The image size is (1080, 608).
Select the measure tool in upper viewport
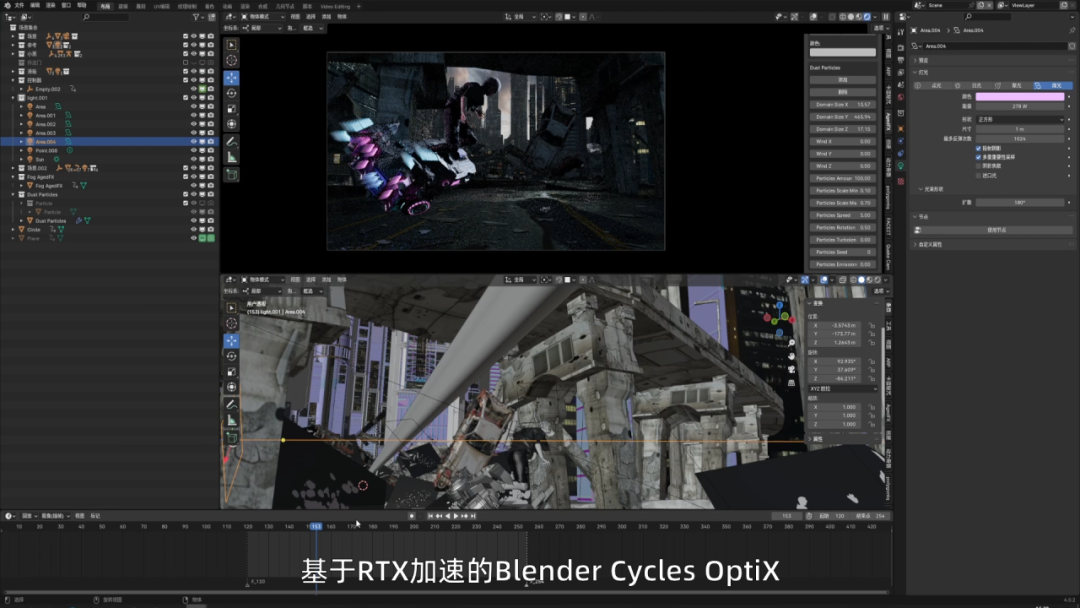click(x=231, y=158)
